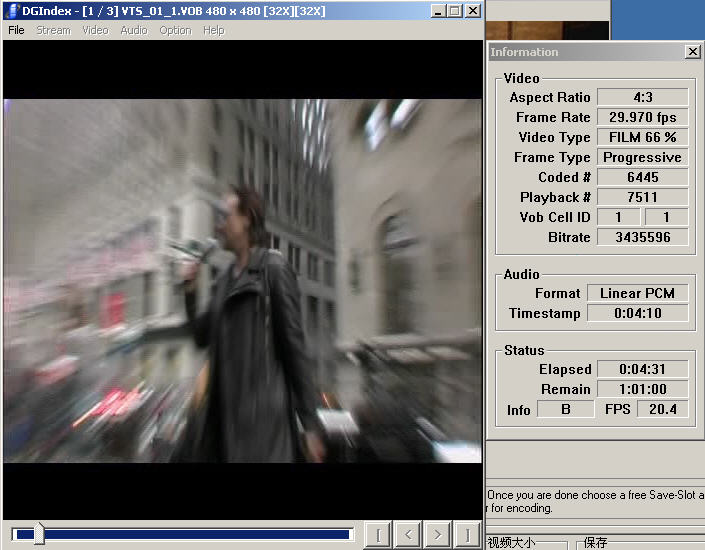Close the Information panel
Image resolution: width=705 pixels, height=550 pixels.
coord(692,52)
